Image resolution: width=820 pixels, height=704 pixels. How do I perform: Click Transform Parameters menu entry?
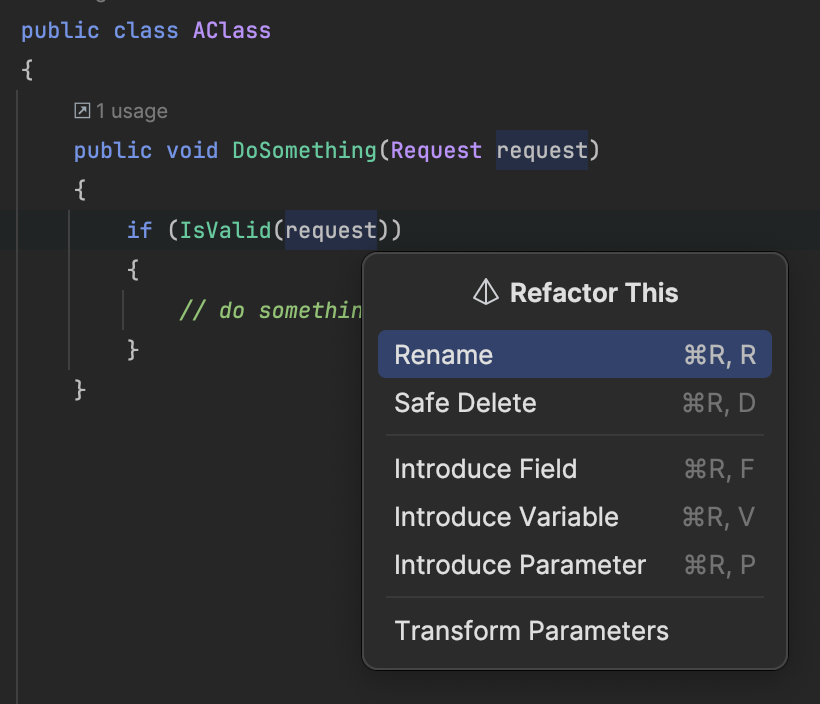pos(531,631)
